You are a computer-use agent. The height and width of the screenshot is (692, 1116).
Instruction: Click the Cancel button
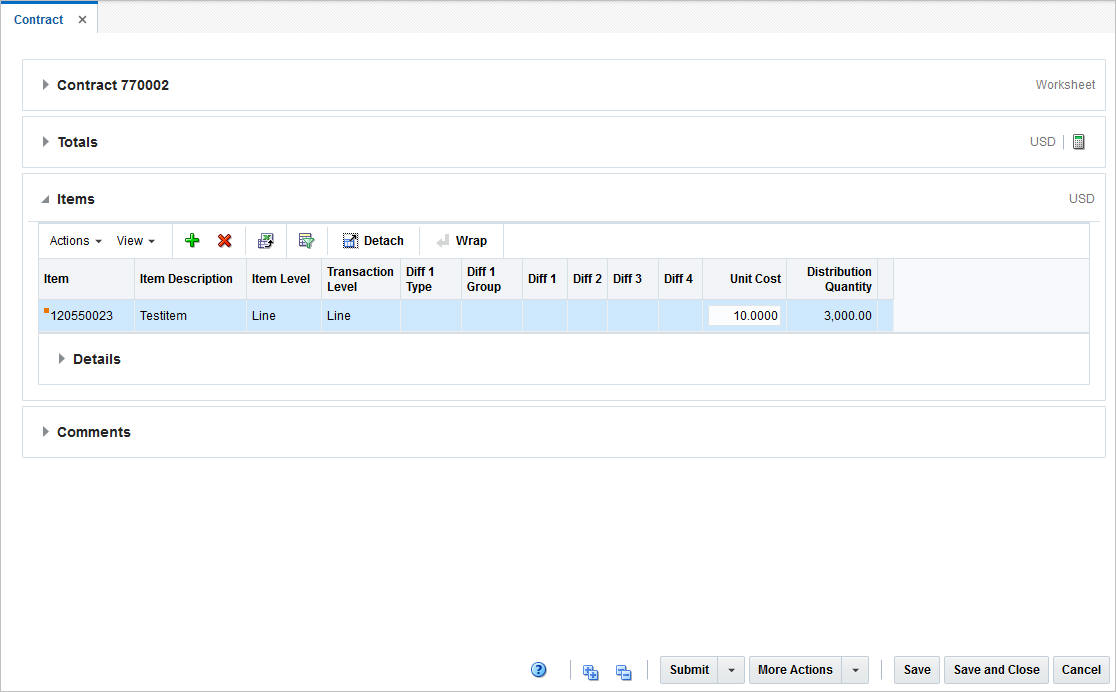[1081, 670]
